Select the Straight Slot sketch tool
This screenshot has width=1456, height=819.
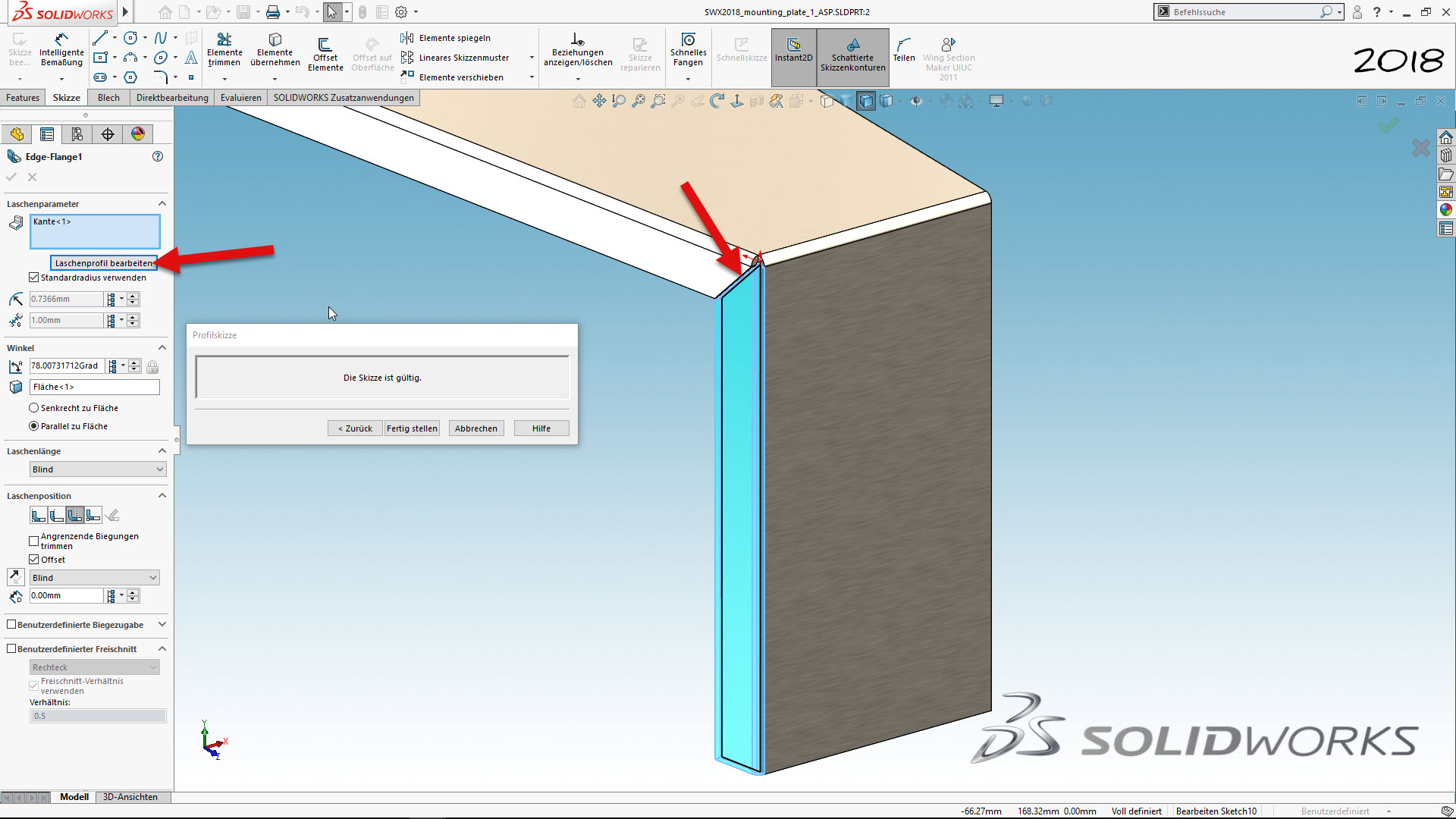(99, 77)
